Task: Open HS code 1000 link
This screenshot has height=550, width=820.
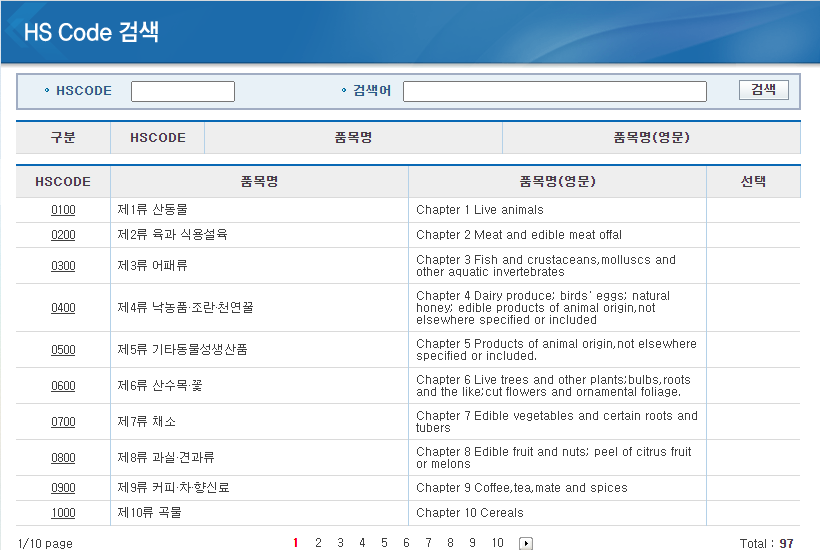Action: click(x=63, y=513)
